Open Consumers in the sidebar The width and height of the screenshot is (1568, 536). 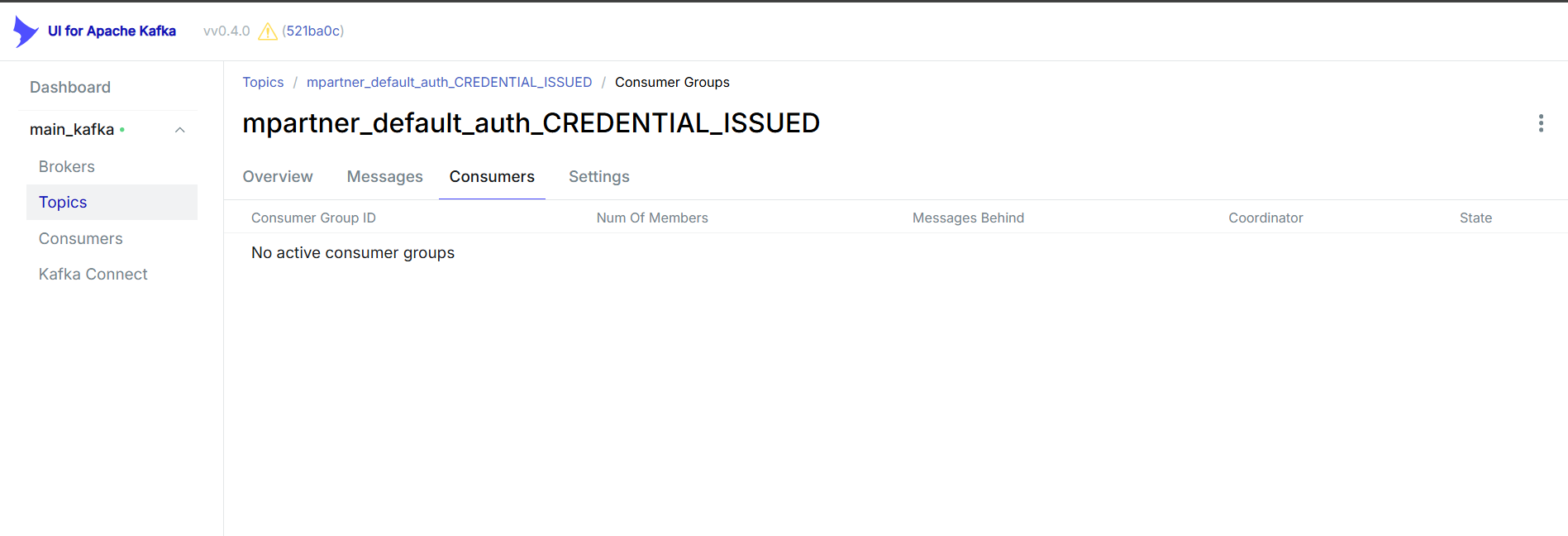click(x=81, y=238)
